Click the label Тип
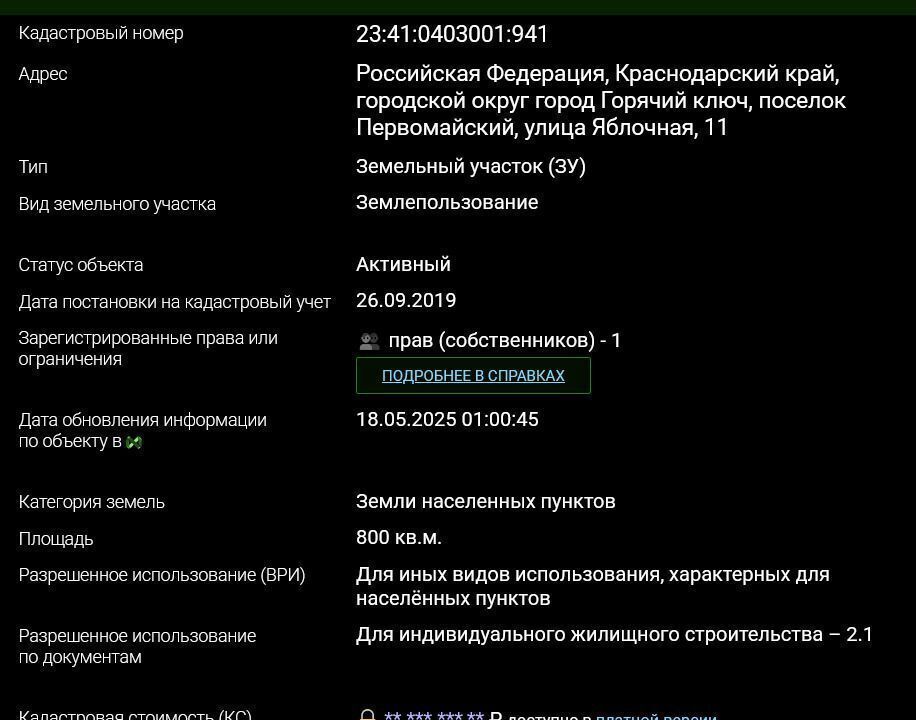Viewport: 916px width, 720px height. pos(33,167)
